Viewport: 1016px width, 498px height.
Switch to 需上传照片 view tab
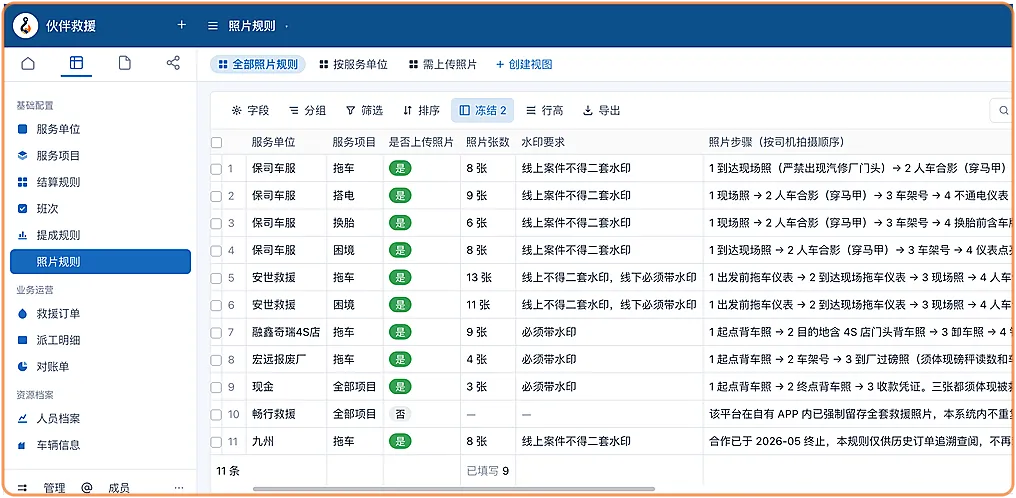point(443,64)
